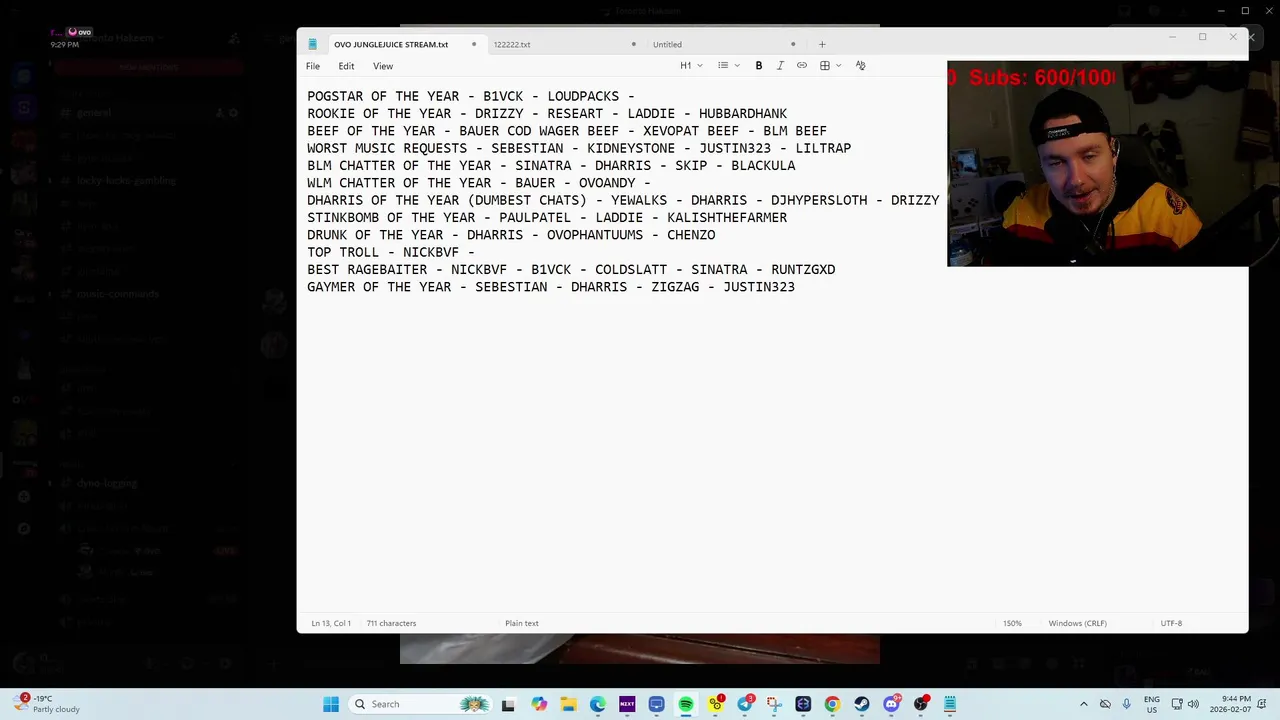Click Ln 13, Col 1 in status bar

(x=331, y=623)
